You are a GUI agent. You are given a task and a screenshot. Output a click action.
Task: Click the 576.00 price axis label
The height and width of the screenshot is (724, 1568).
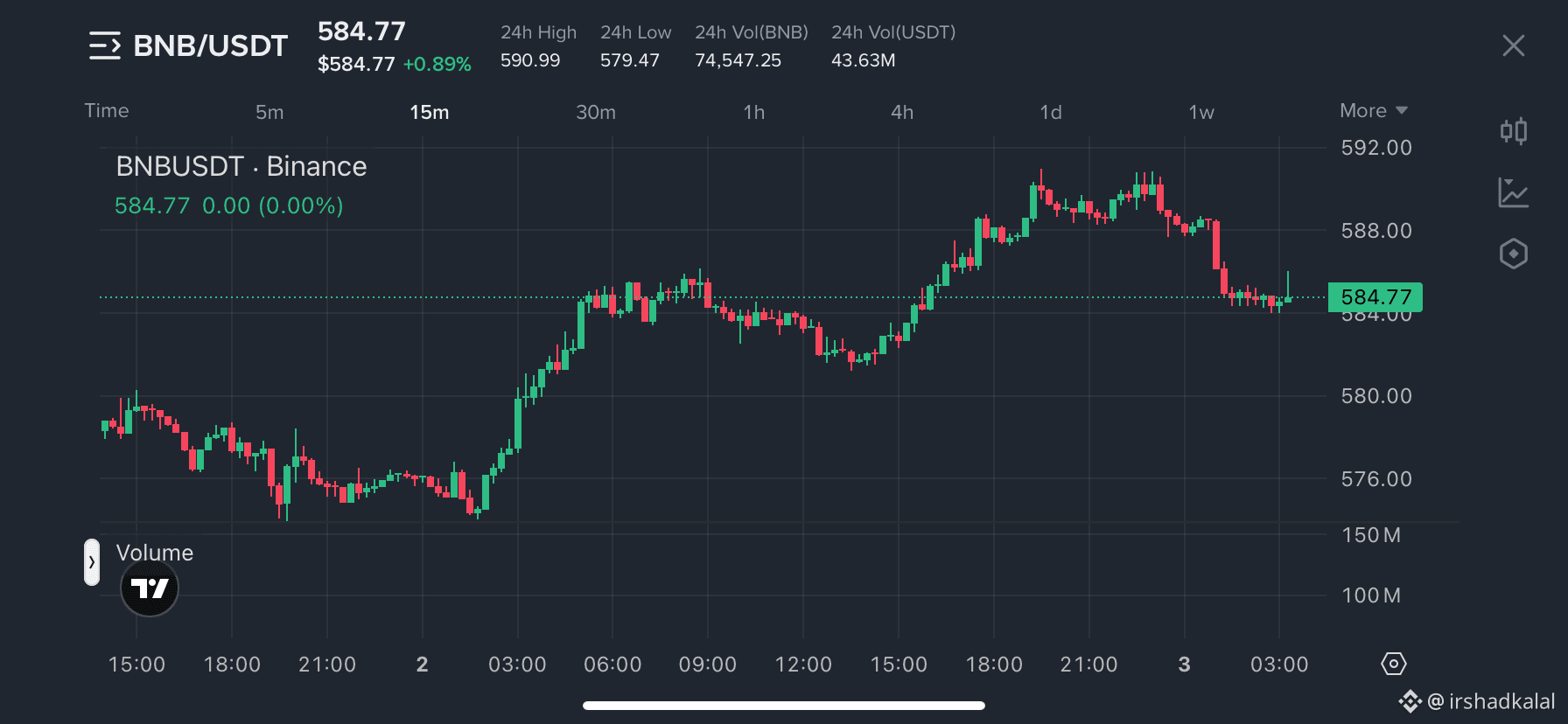[1376, 479]
